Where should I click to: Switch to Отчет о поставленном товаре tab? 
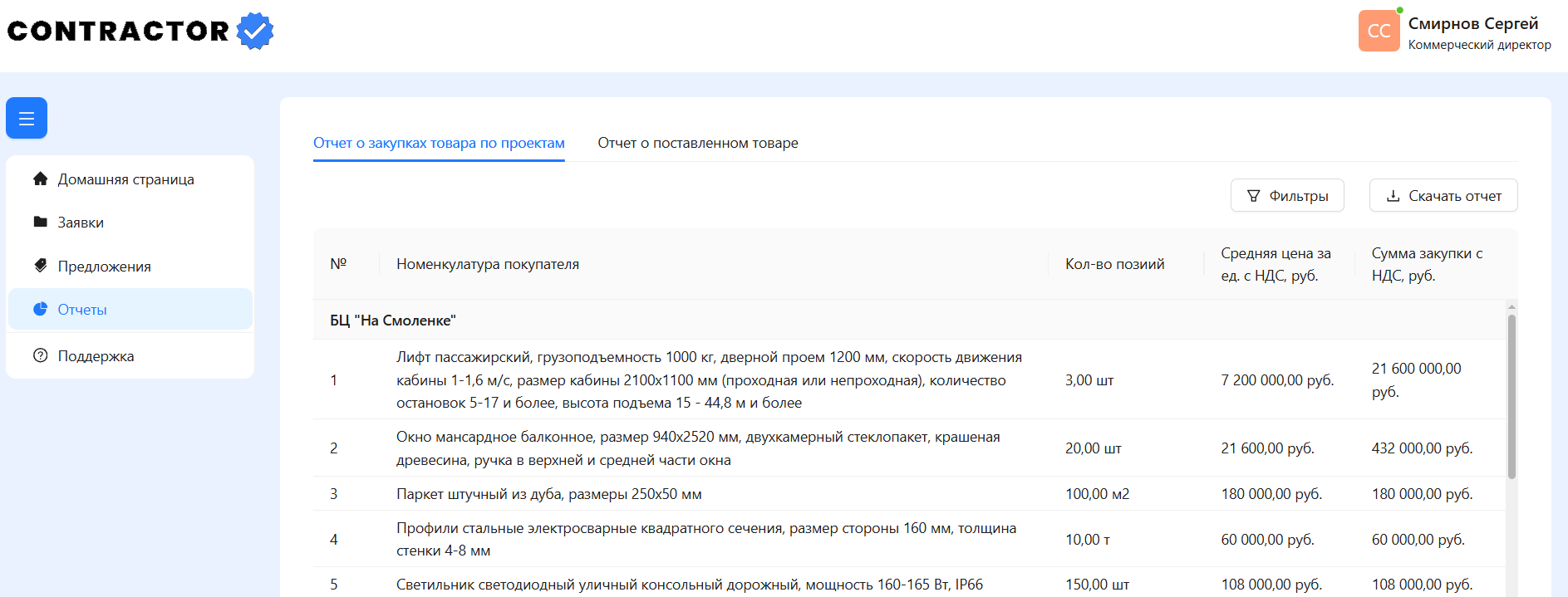click(697, 143)
